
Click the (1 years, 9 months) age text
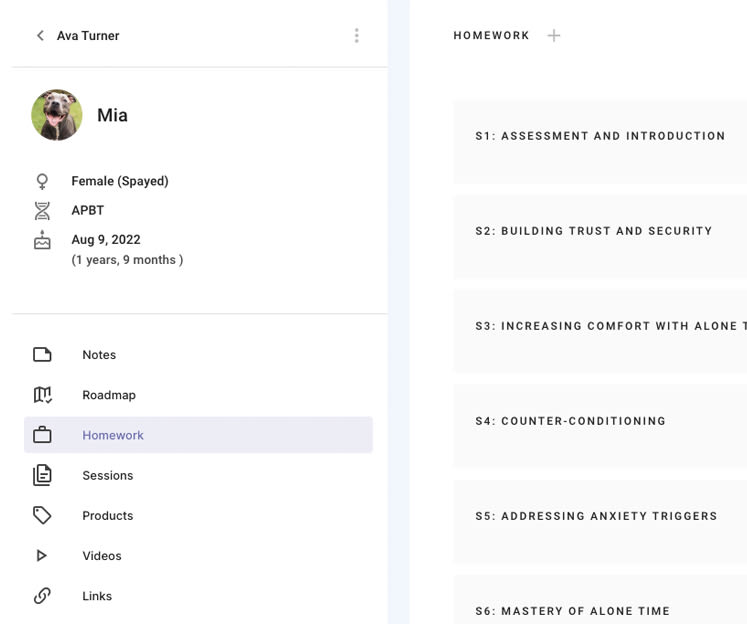(x=127, y=260)
